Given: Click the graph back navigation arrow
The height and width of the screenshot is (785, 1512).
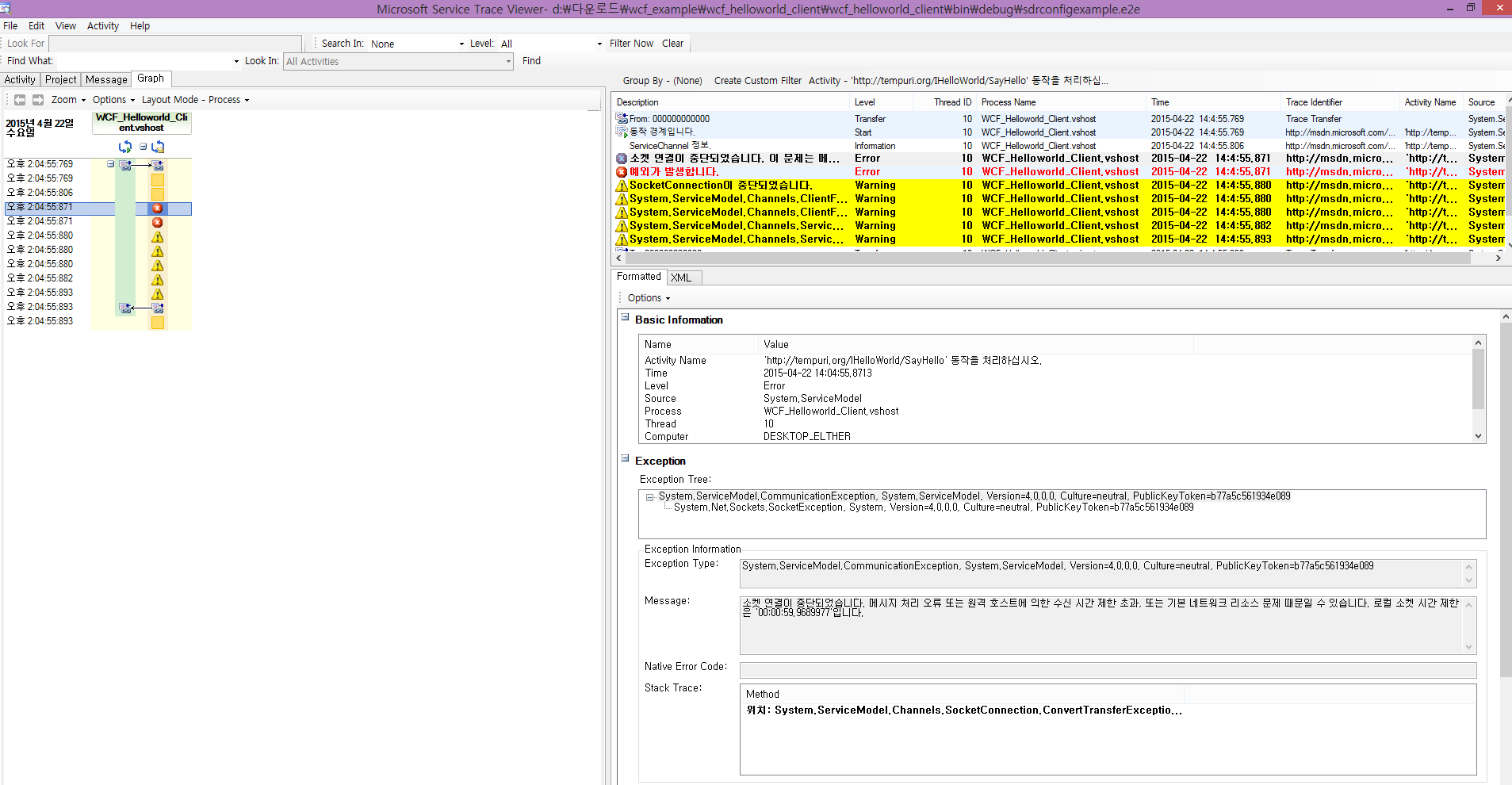Looking at the screenshot, I should [x=20, y=100].
